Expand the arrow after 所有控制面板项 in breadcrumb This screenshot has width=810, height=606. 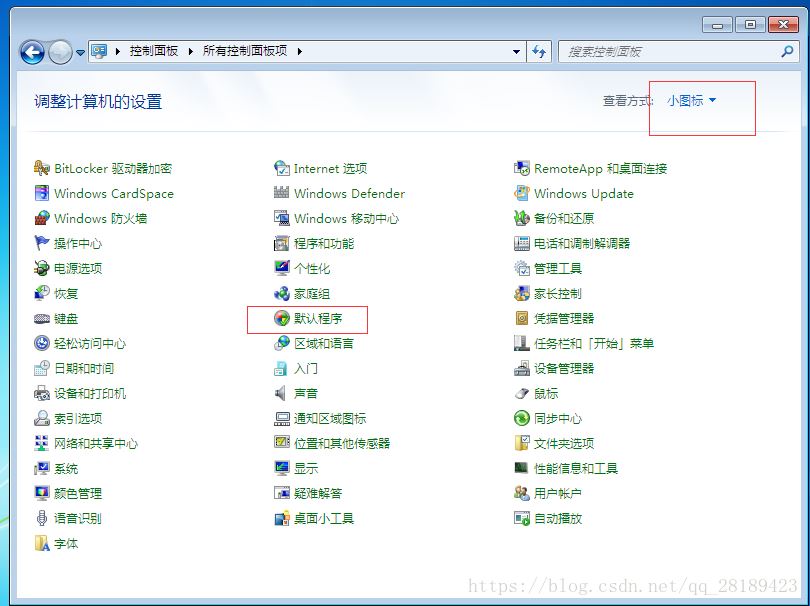pyautogui.click(x=300, y=51)
